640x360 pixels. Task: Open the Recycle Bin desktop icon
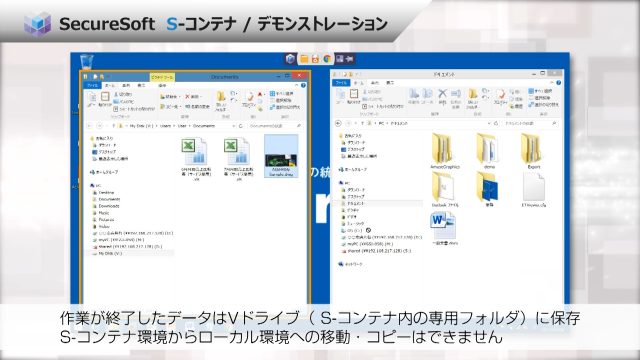pyautogui.click(x=87, y=62)
